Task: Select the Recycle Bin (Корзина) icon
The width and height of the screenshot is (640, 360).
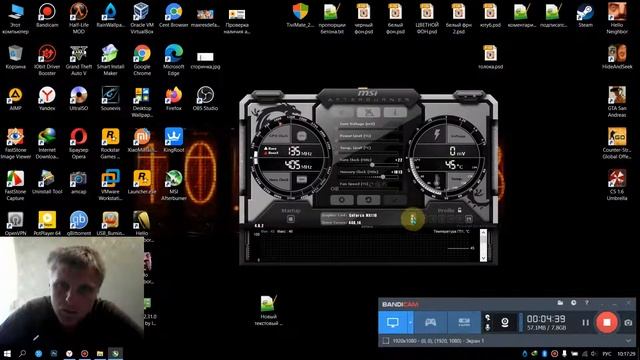Action: click(15, 58)
